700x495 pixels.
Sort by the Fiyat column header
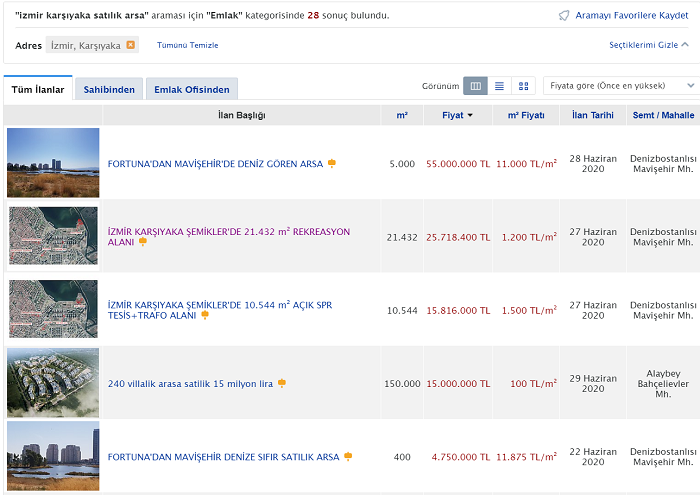pos(457,116)
